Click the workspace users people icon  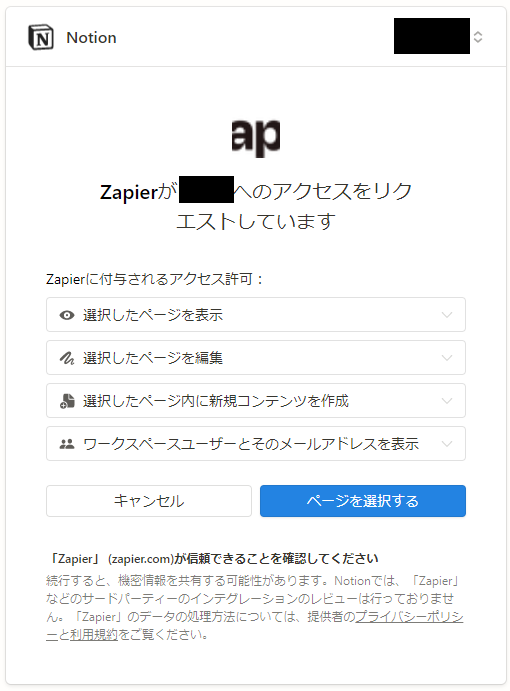pyautogui.click(x=67, y=444)
